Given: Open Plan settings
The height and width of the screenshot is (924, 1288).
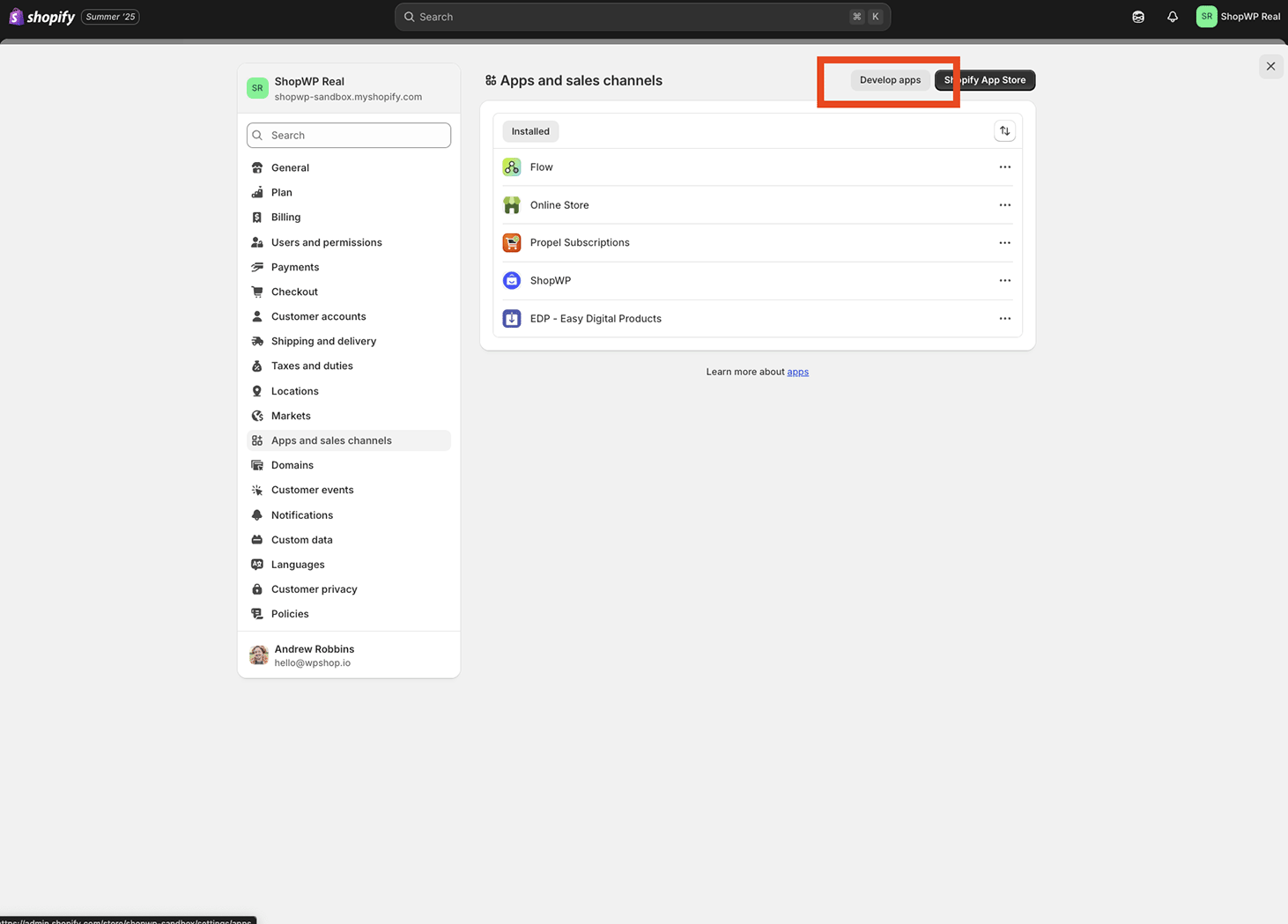Looking at the screenshot, I should tap(349, 192).
